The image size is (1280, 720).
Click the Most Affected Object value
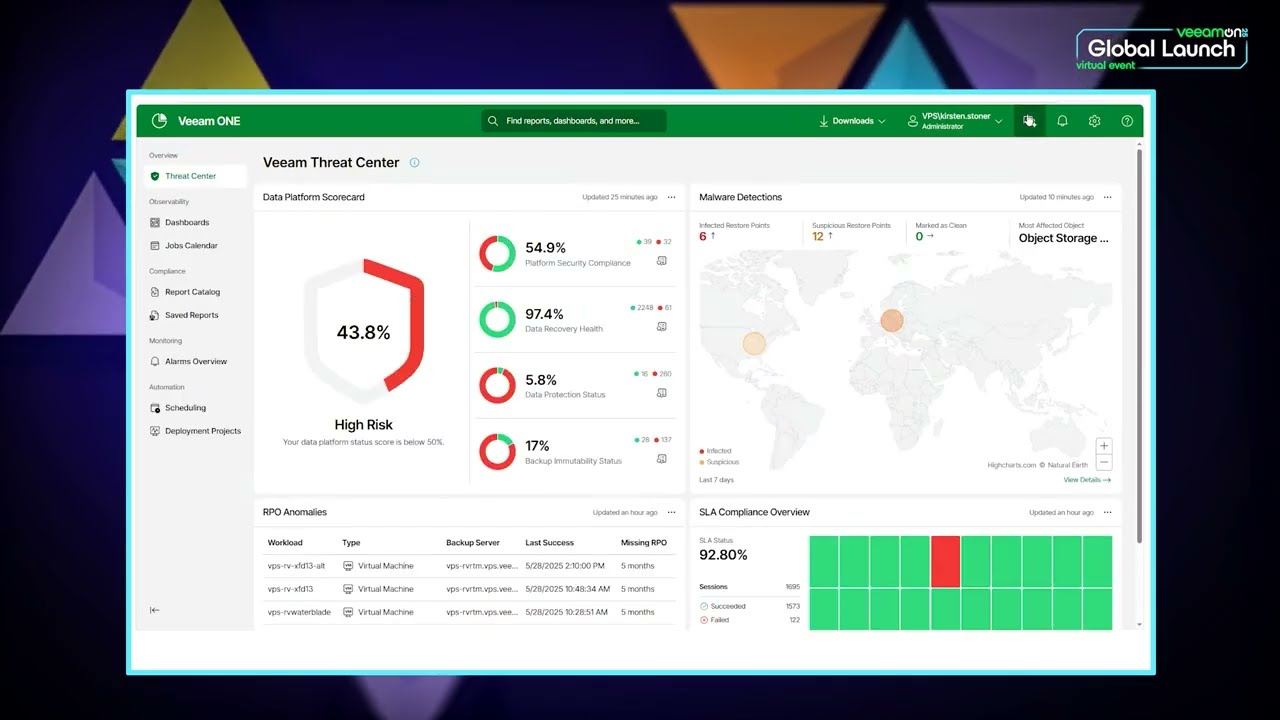pyautogui.click(x=1064, y=238)
